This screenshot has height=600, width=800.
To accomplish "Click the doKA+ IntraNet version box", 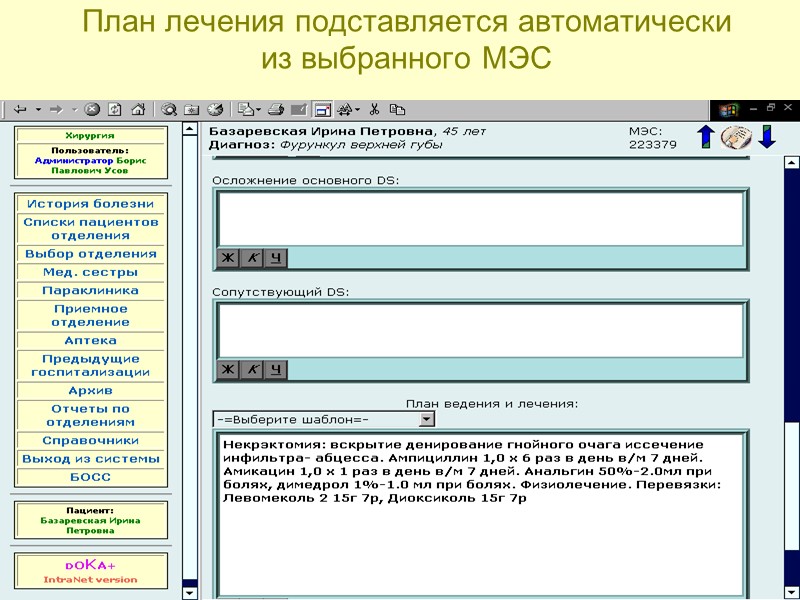I will (91, 571).
